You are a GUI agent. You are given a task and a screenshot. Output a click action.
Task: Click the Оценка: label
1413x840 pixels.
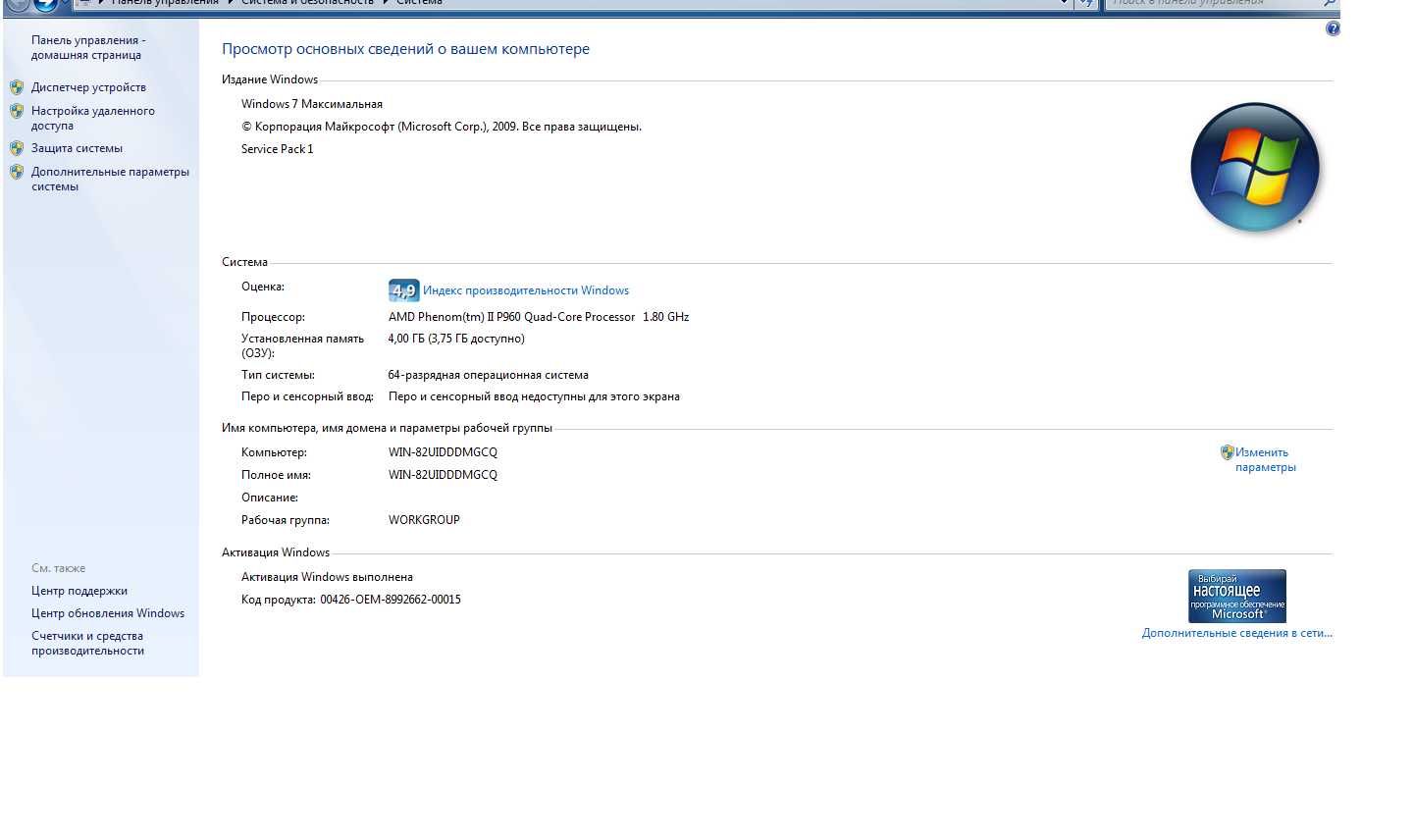[x=263, y=287]
